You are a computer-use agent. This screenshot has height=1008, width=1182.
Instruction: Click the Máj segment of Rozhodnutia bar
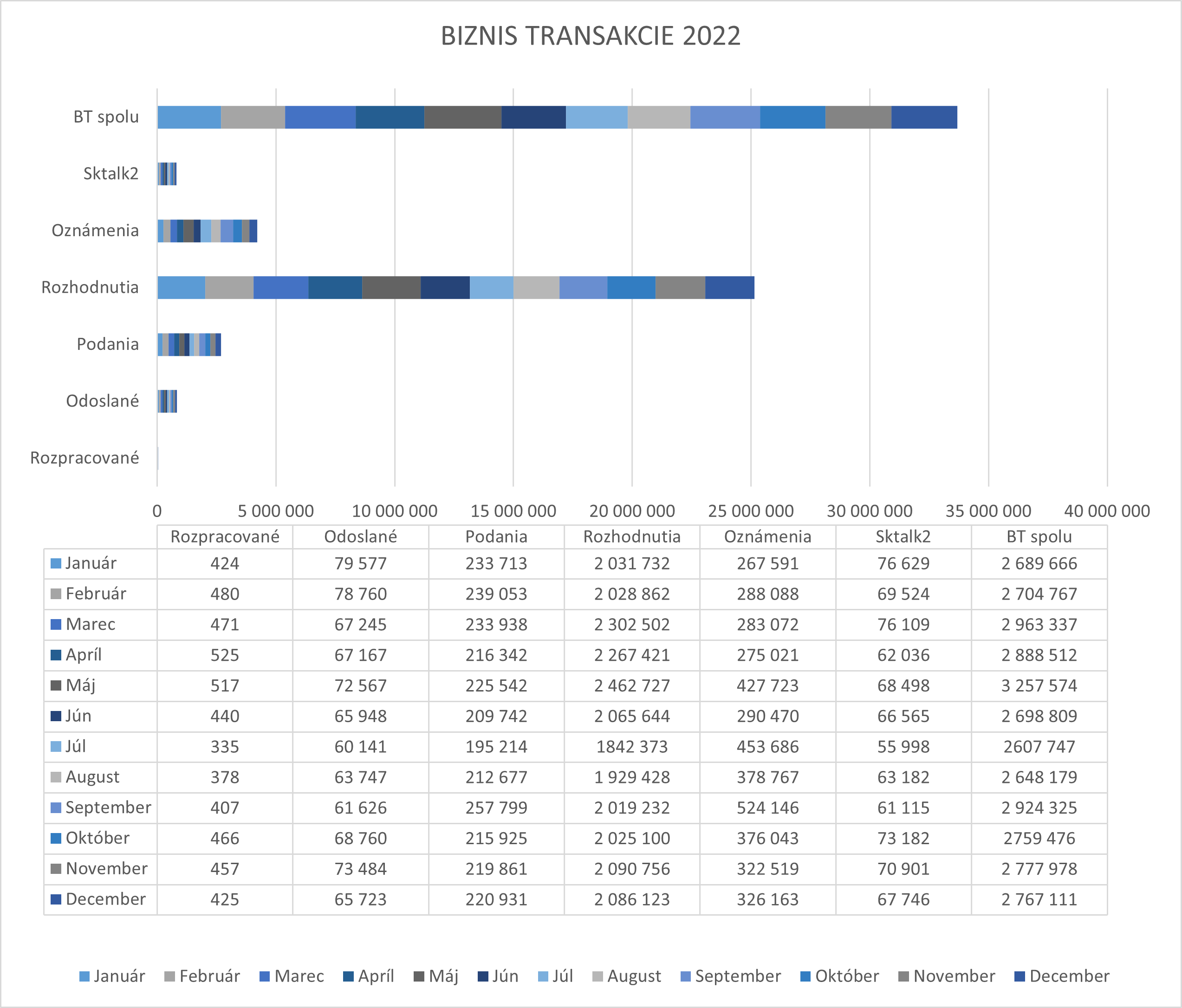coord(391,287)
